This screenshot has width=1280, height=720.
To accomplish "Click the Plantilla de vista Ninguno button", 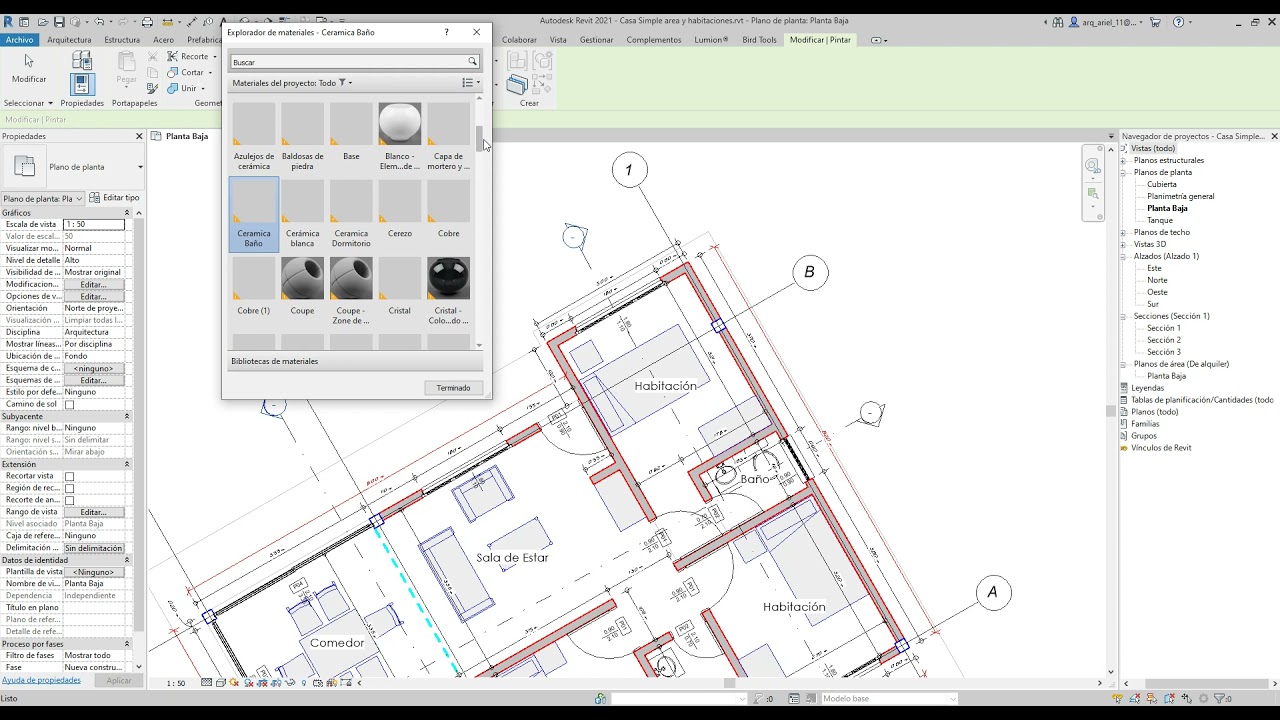I will pyautogui.click(x=93, y=572).
